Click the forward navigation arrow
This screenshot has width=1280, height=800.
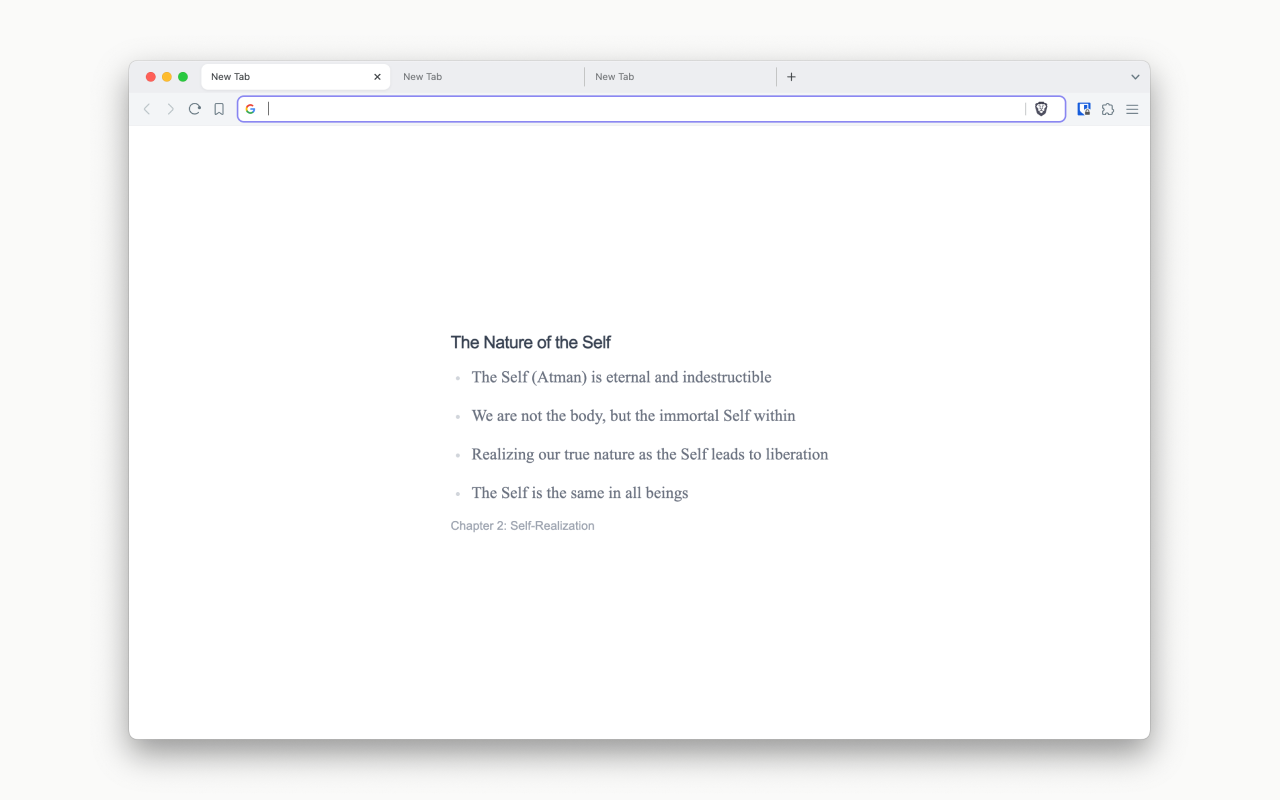(171, 109)
